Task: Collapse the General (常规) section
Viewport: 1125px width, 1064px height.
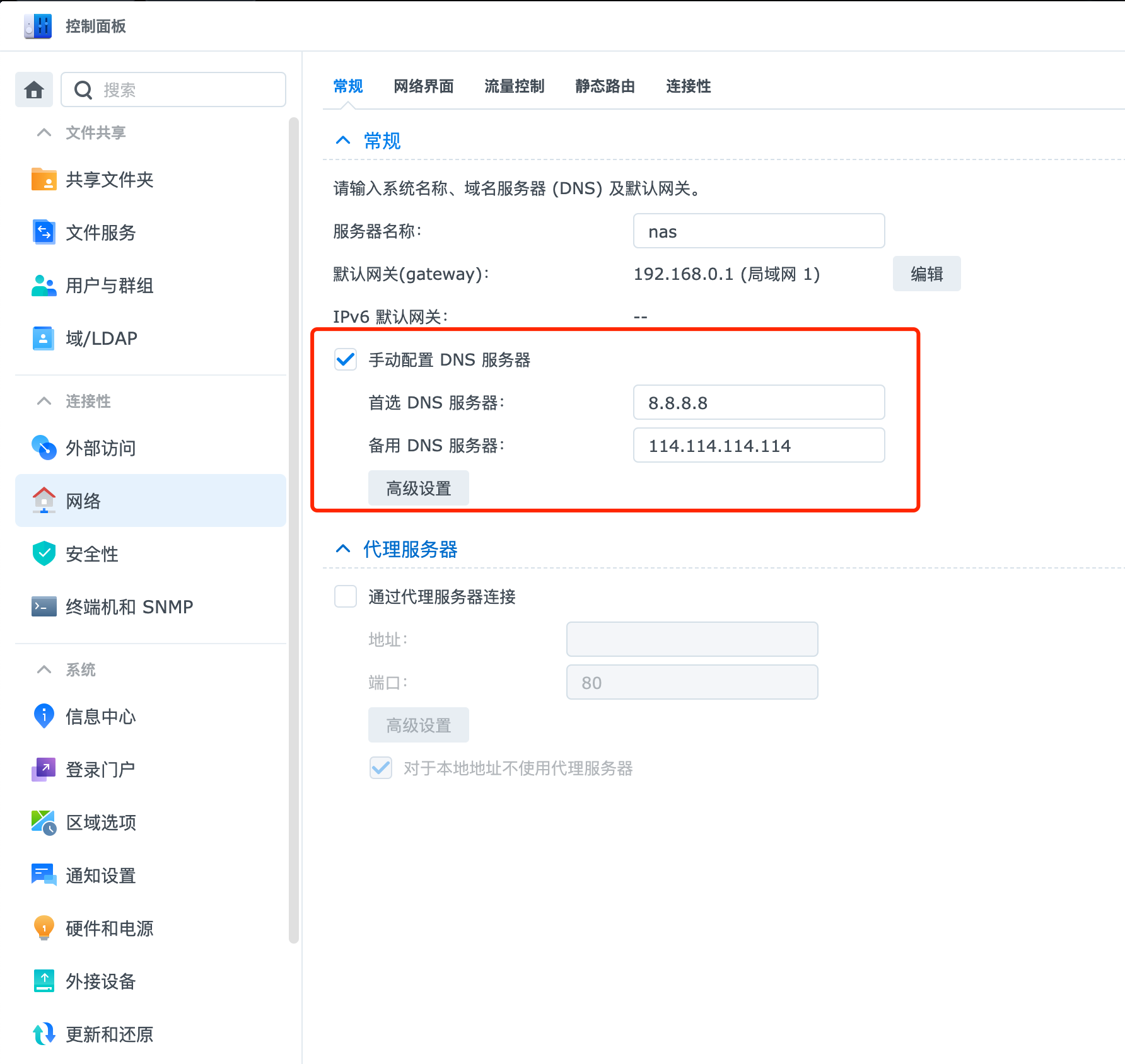Action: click(343, 141)
